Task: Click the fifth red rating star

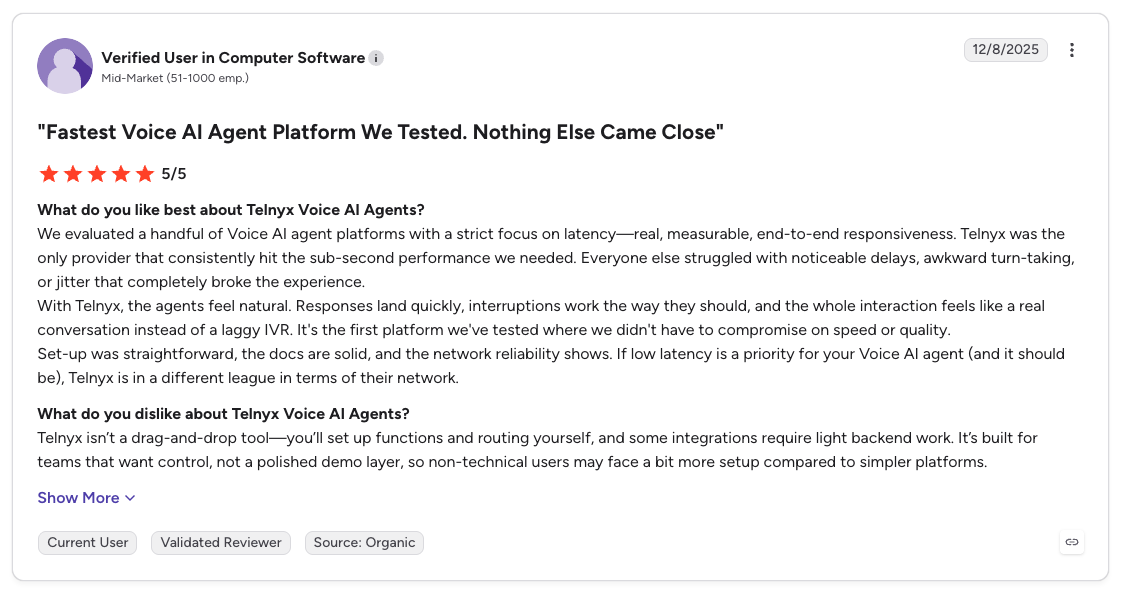Action: [x=145, y=174]
